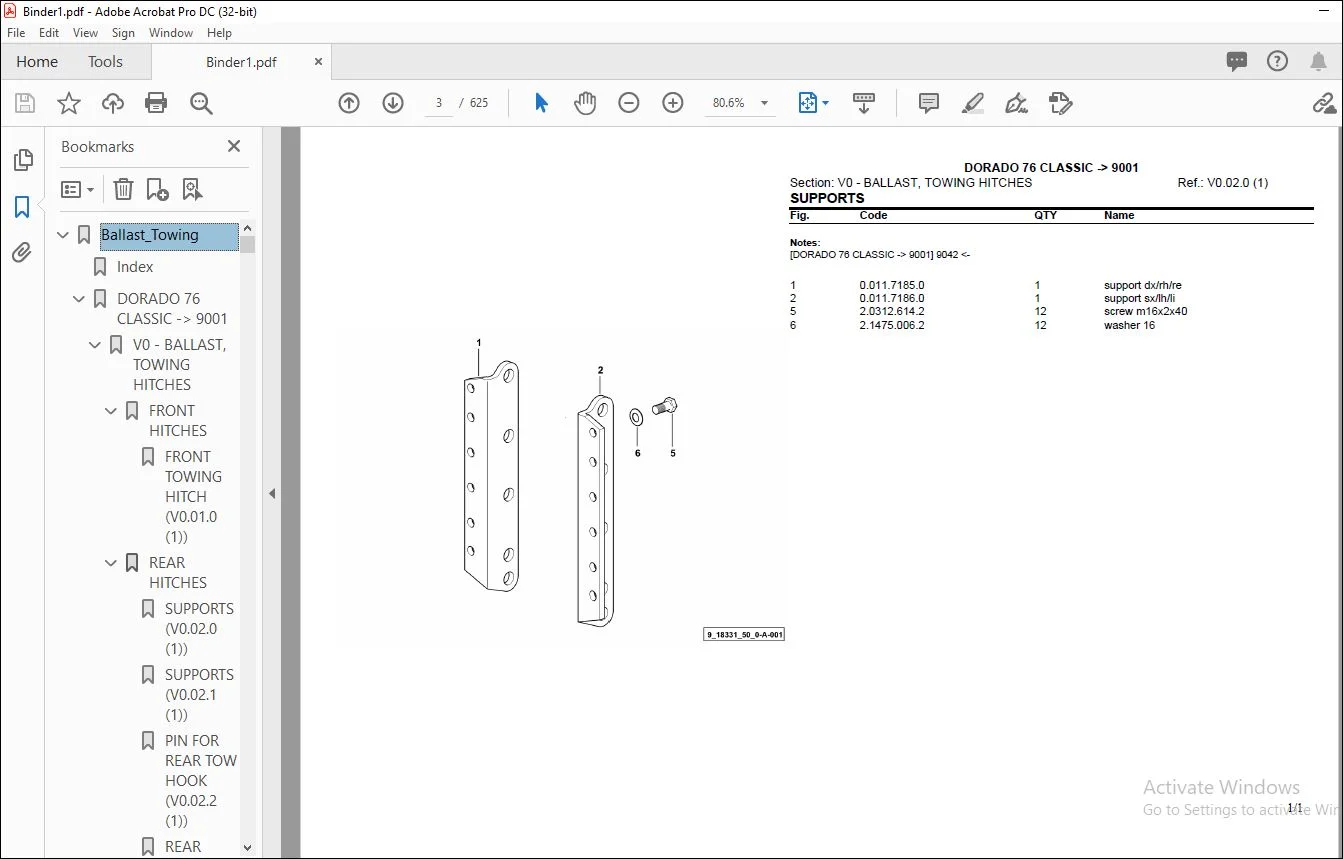
Task: View notifications bell
Action: click(1318, 62)
